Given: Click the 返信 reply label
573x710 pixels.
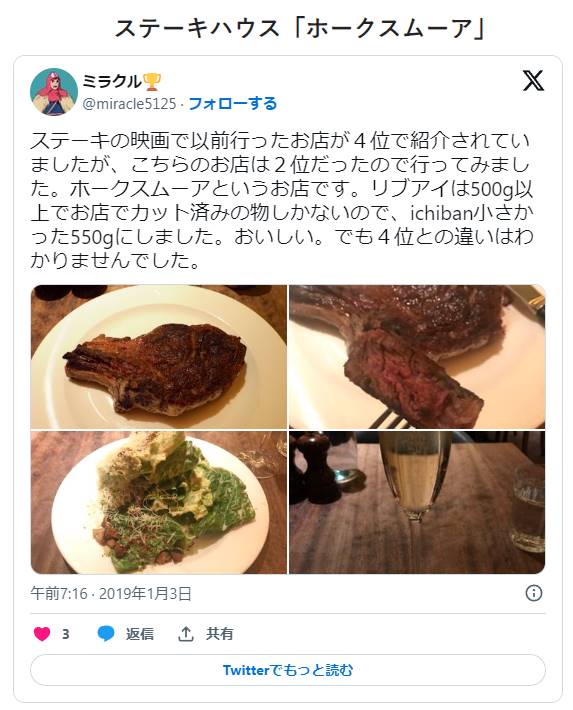Looking at the screenshot, I should click(140, 633).
